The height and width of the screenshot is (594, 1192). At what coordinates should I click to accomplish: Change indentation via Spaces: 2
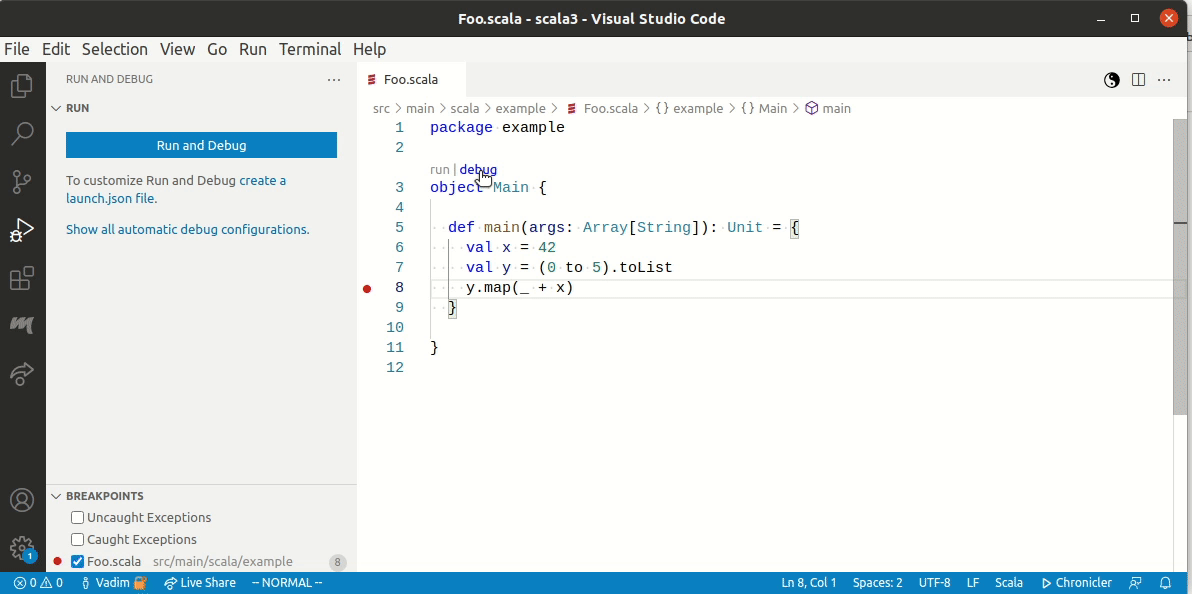(x=877, y=583)
